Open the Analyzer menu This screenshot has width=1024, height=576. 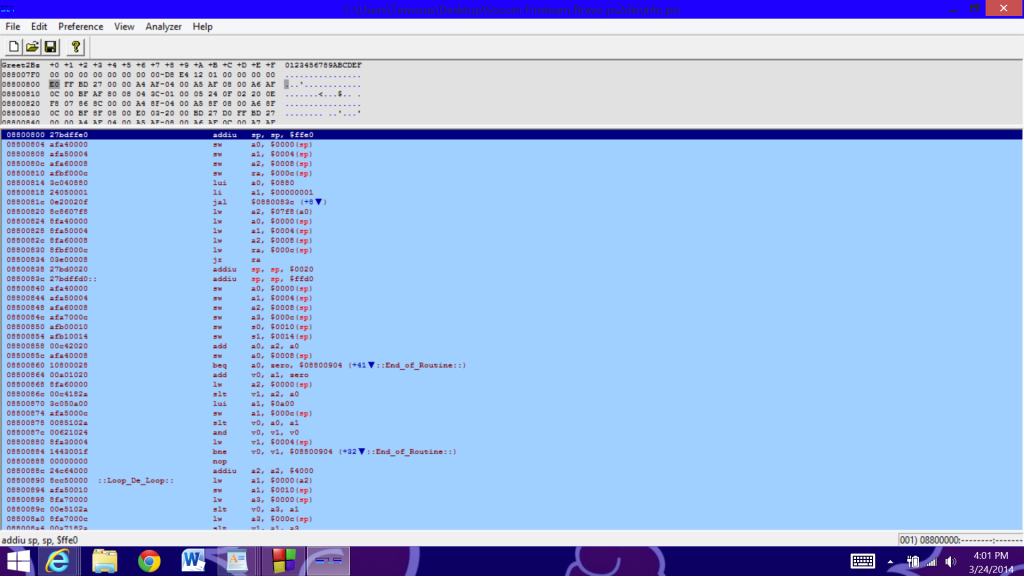pyautogui.click(x=163, y=27)
